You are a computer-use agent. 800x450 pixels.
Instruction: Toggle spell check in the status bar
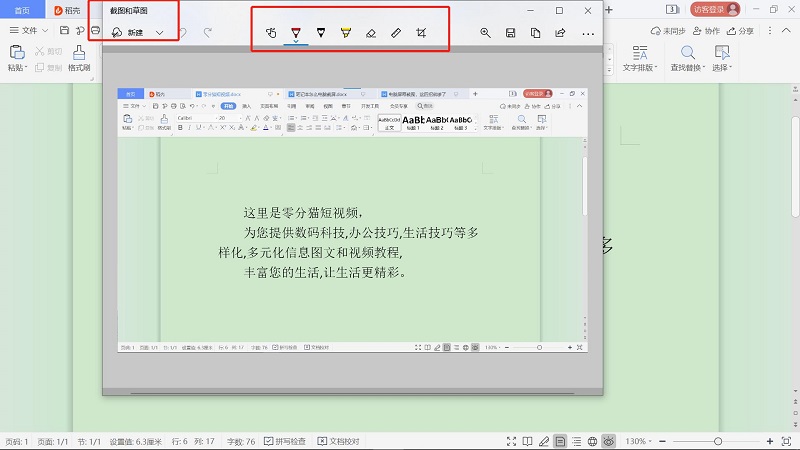point(287,441)
